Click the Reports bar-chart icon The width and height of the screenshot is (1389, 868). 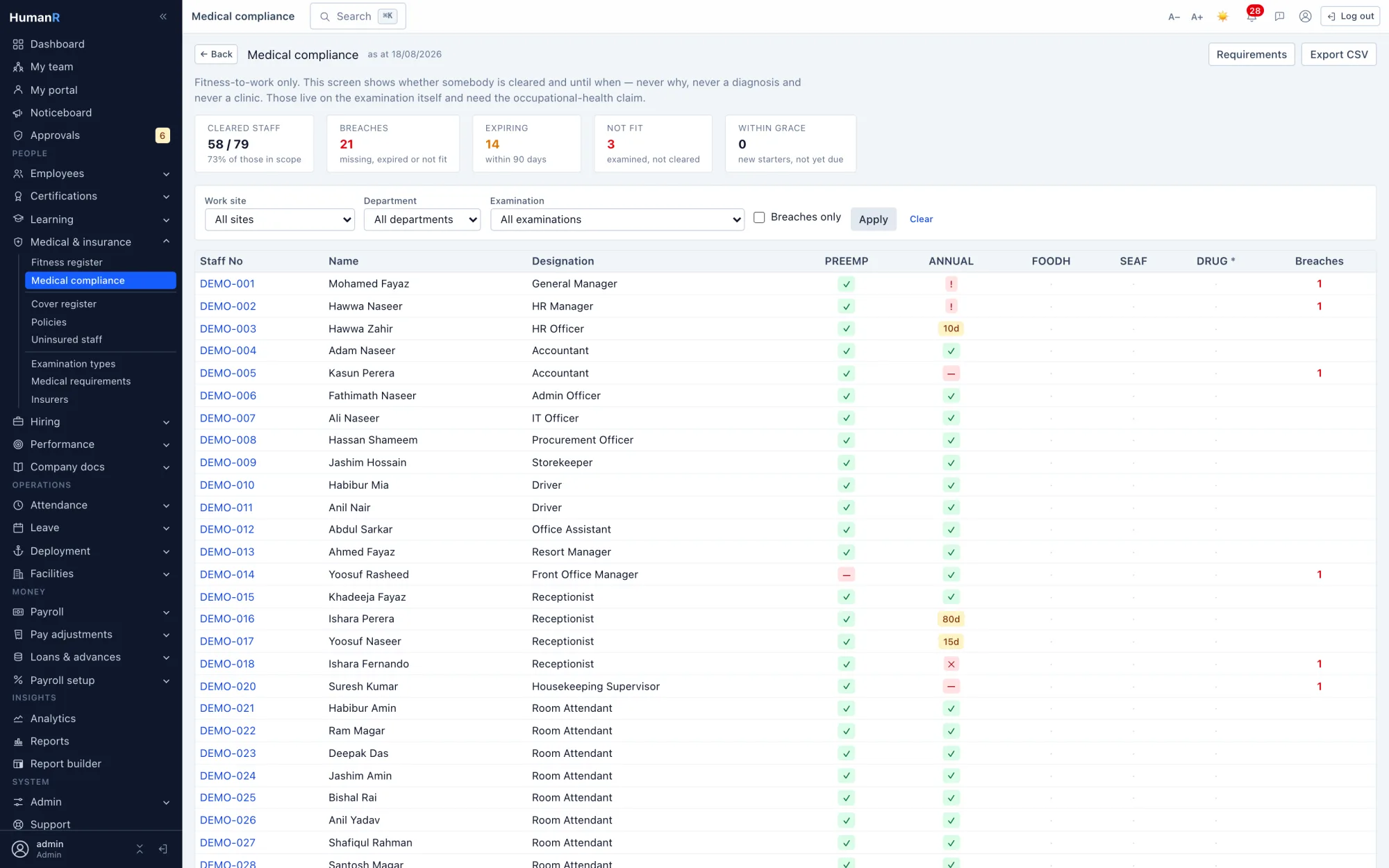tap(18, 742)
